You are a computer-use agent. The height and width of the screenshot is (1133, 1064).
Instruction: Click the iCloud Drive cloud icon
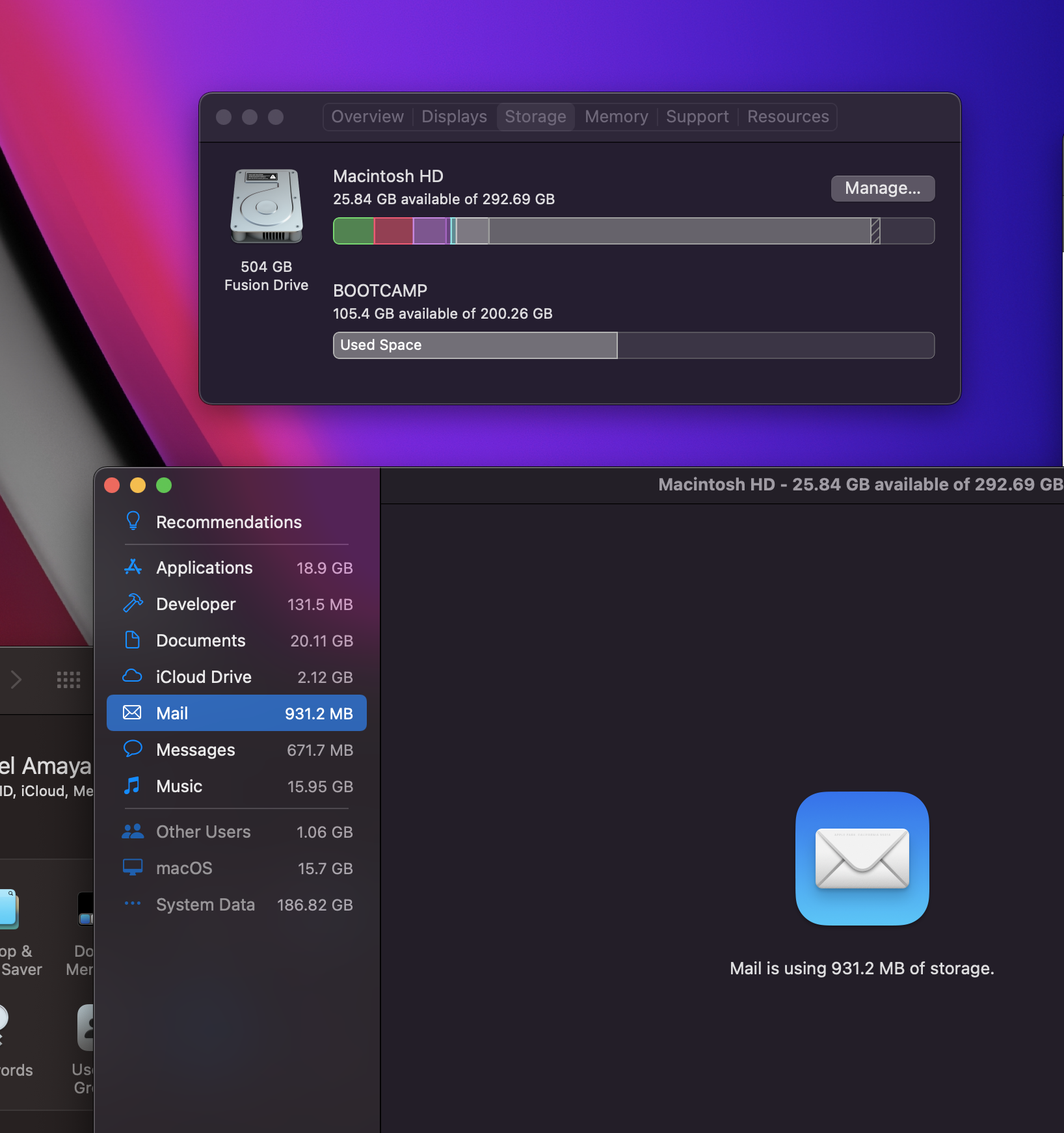click(133, 676)
